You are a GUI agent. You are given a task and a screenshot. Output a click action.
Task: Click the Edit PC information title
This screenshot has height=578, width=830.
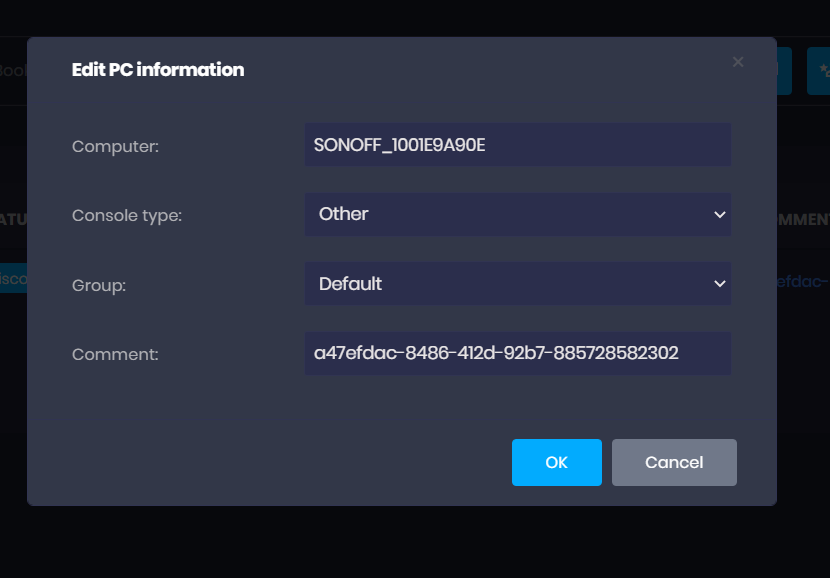158,70
